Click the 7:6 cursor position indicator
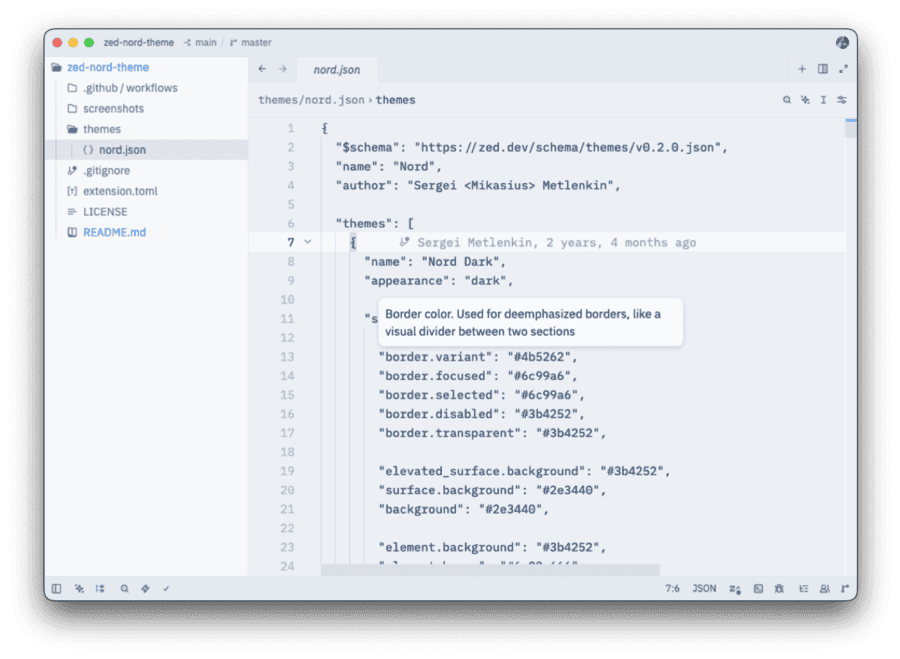 [672, 588]
